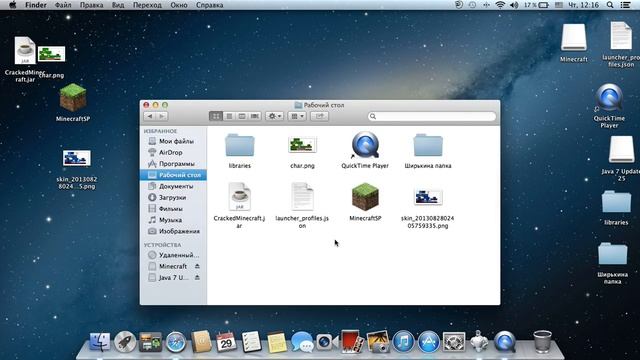Viewport: 640px width, 360px height.
Task: Open the libraries folder in Finder window
Action: pyautogui.click(x=240, y=146)
